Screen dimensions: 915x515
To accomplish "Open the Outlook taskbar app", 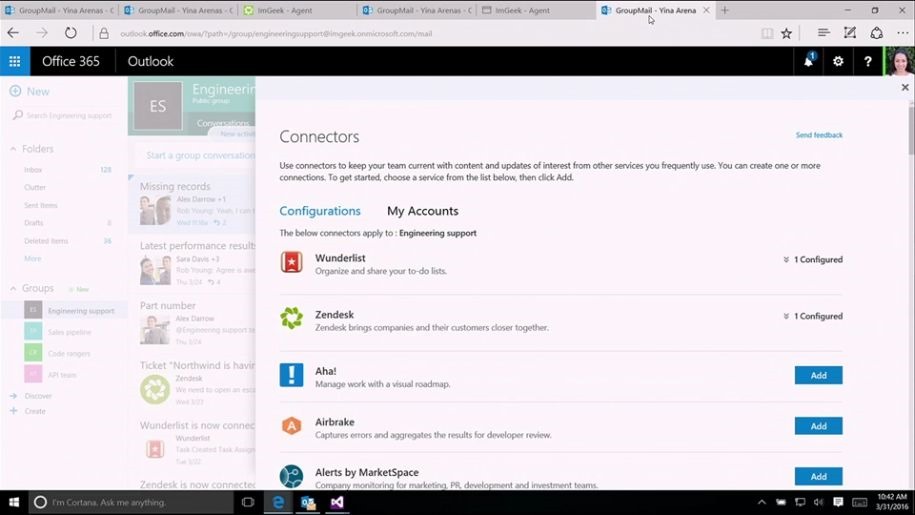I will point(308,502).
